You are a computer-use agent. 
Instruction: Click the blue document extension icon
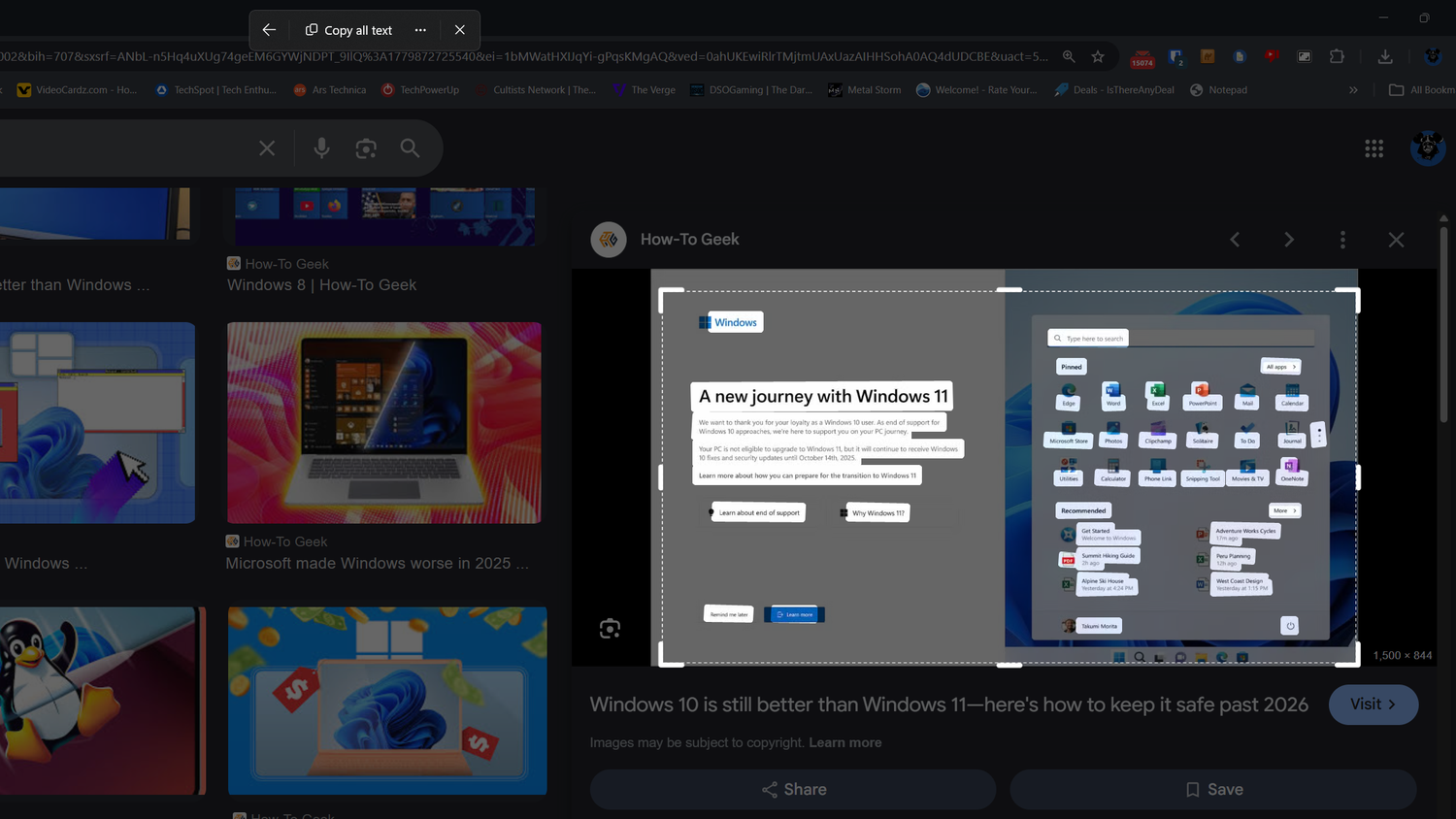(1240, 56)
